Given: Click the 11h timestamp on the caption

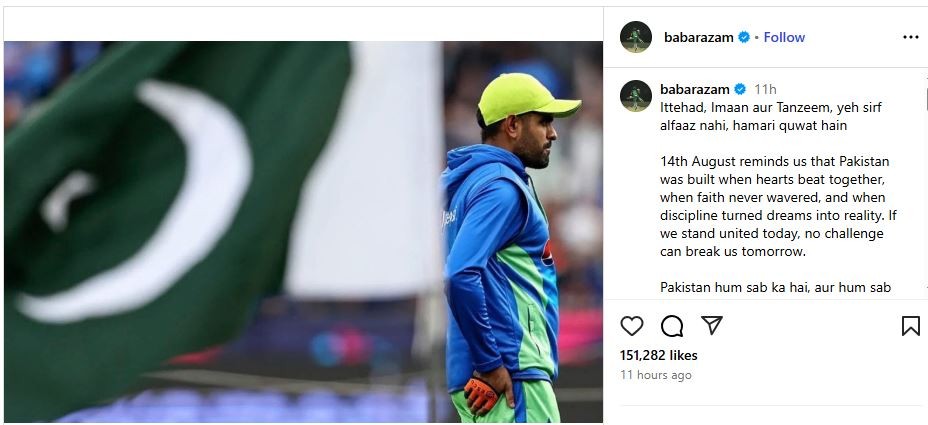Looking at the screenshot, I should tap(765, 89).
